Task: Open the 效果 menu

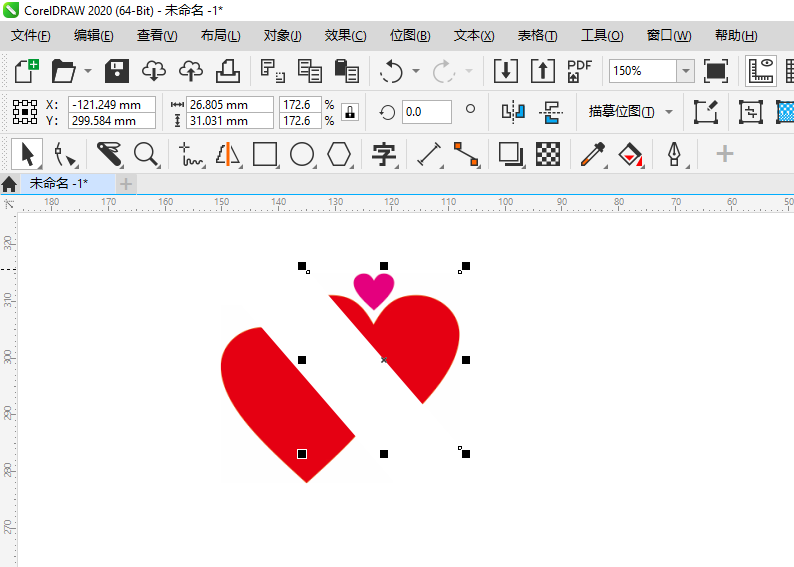Action: (345, 35)
